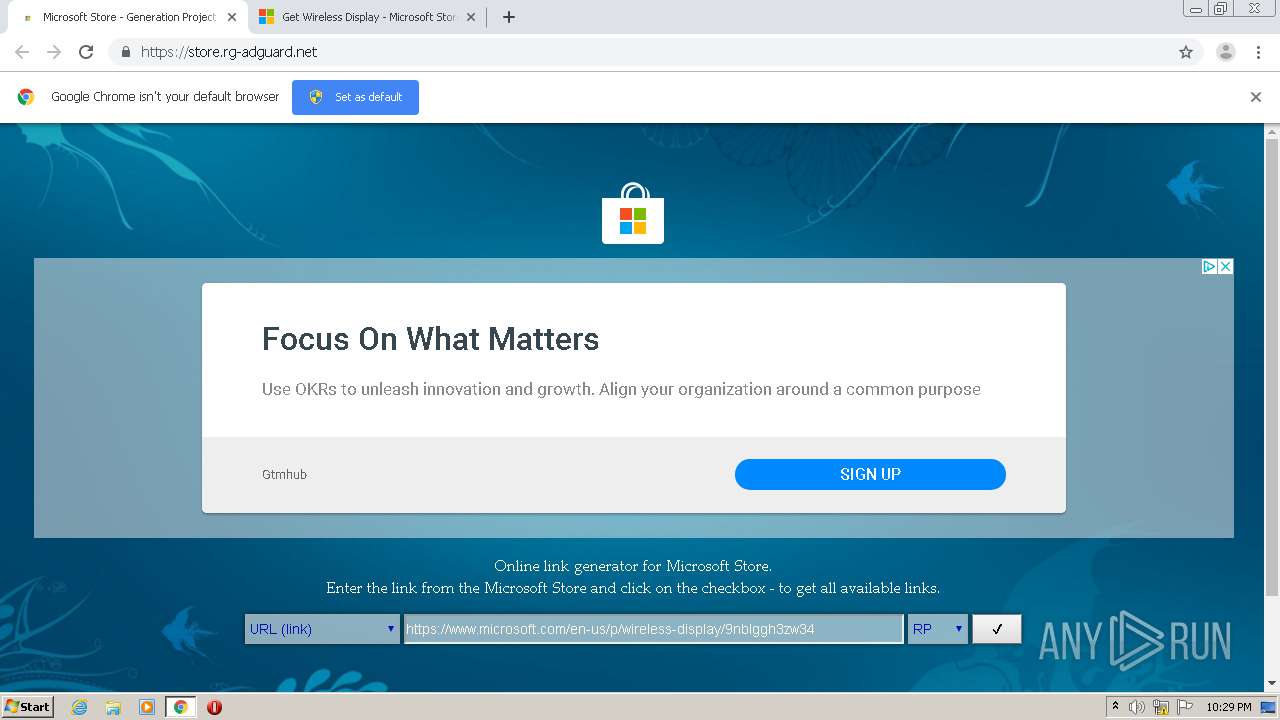
Task: Close the Get Wireless Display tab
Action: [469, 17]
